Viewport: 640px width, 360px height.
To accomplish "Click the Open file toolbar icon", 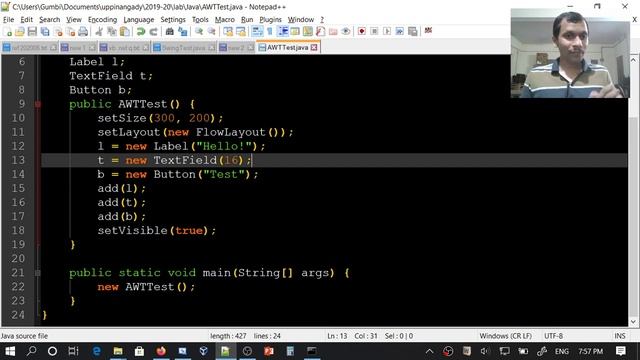I will [x=20, y=31].
